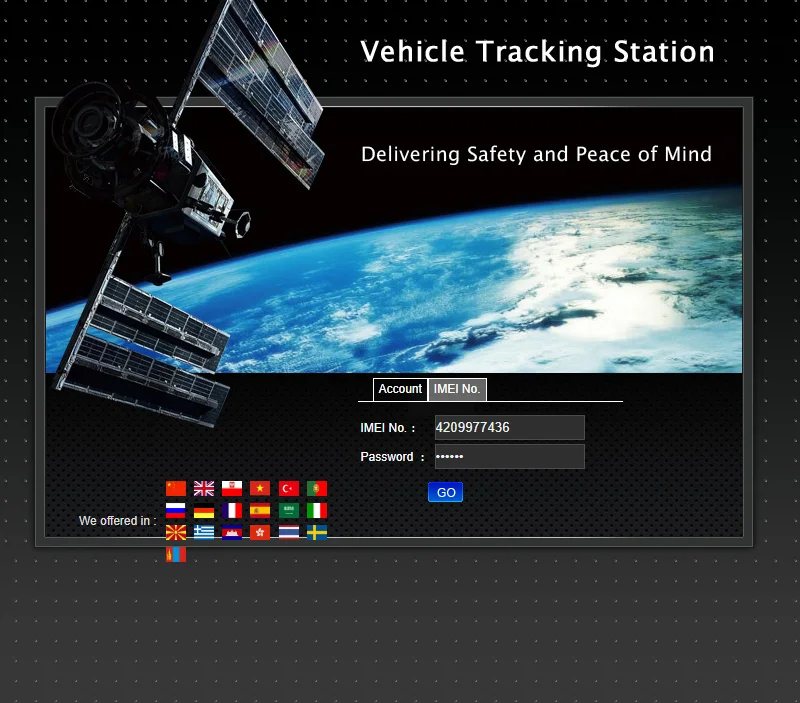The height and width of the screenshot is (703, 800).
Task: Choose Swedish via the Sweden flag
Action: pyautogui.click(x=317, y=533)
